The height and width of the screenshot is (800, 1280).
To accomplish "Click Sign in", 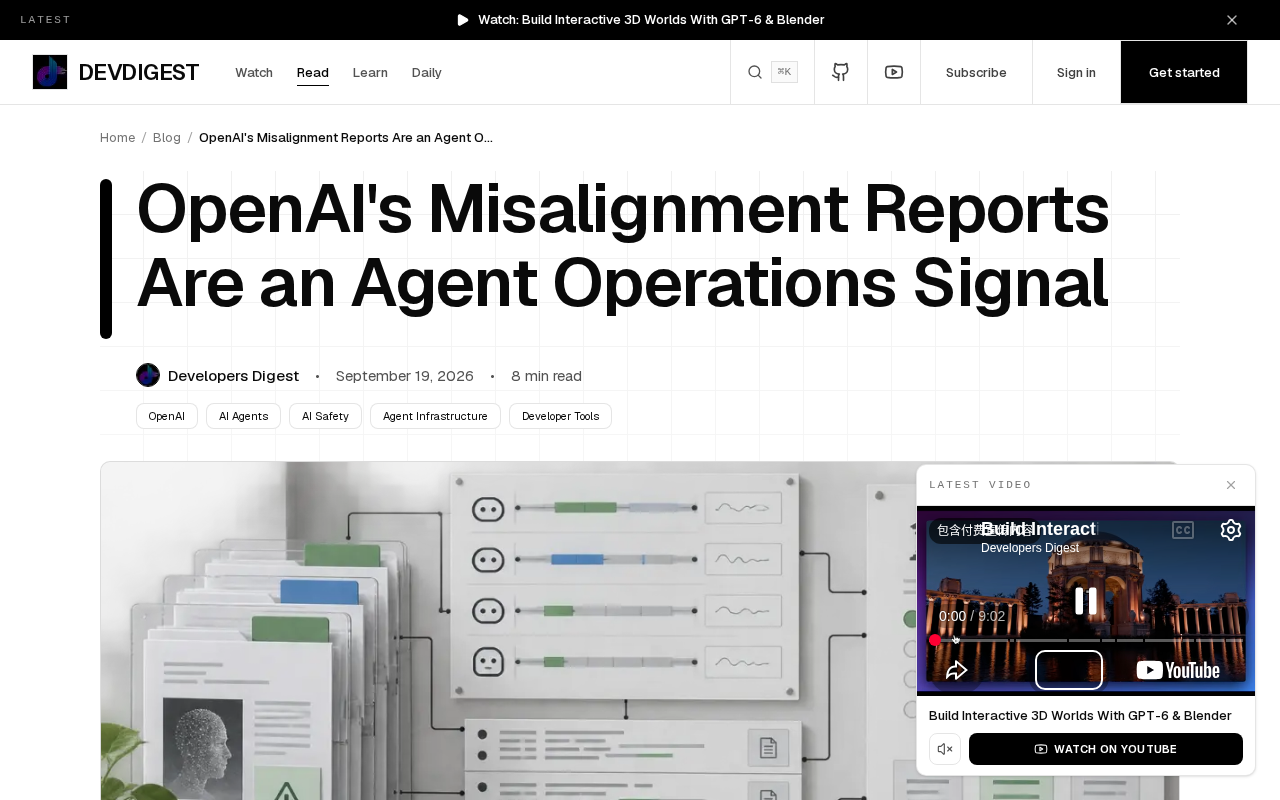I will tap(1076, 72).
